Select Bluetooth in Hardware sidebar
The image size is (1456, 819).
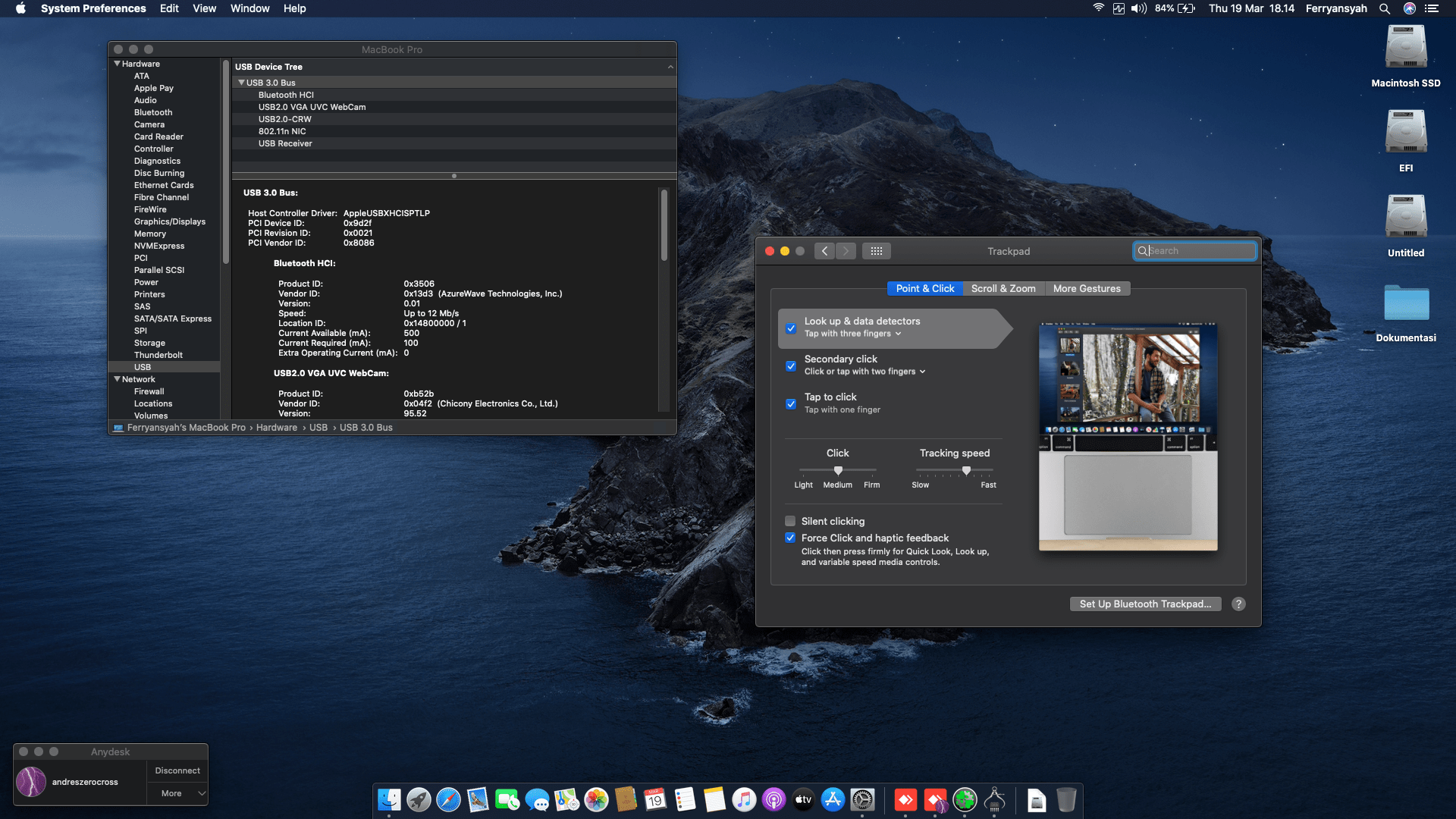click(153, 112)
